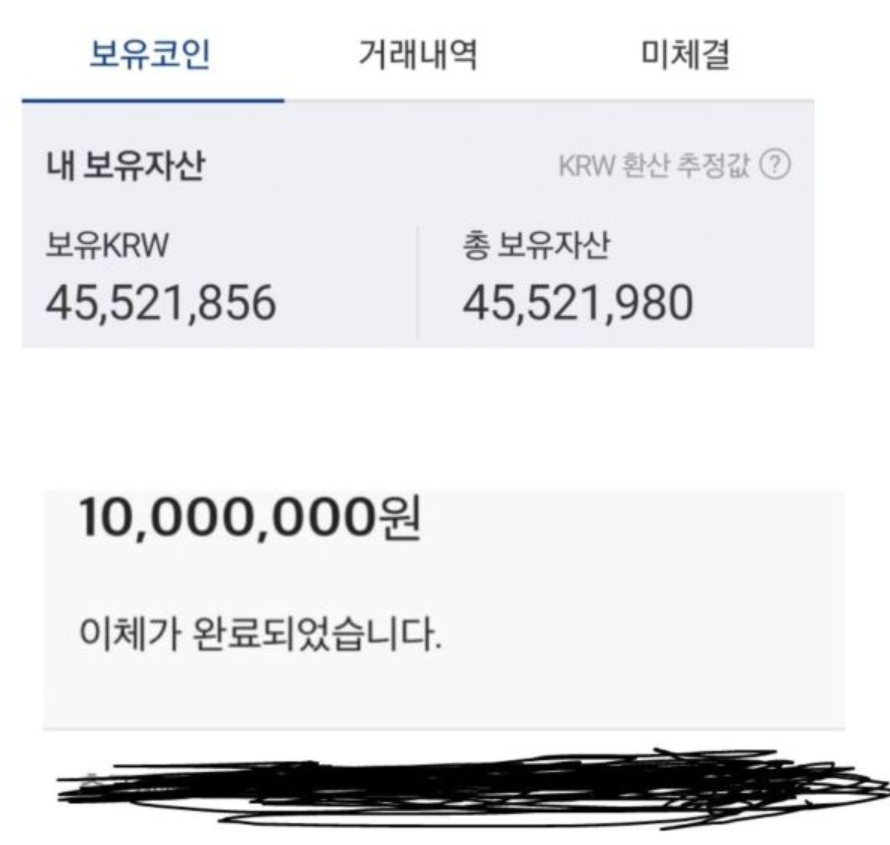Click the 보유KRW label

point(107,246)
